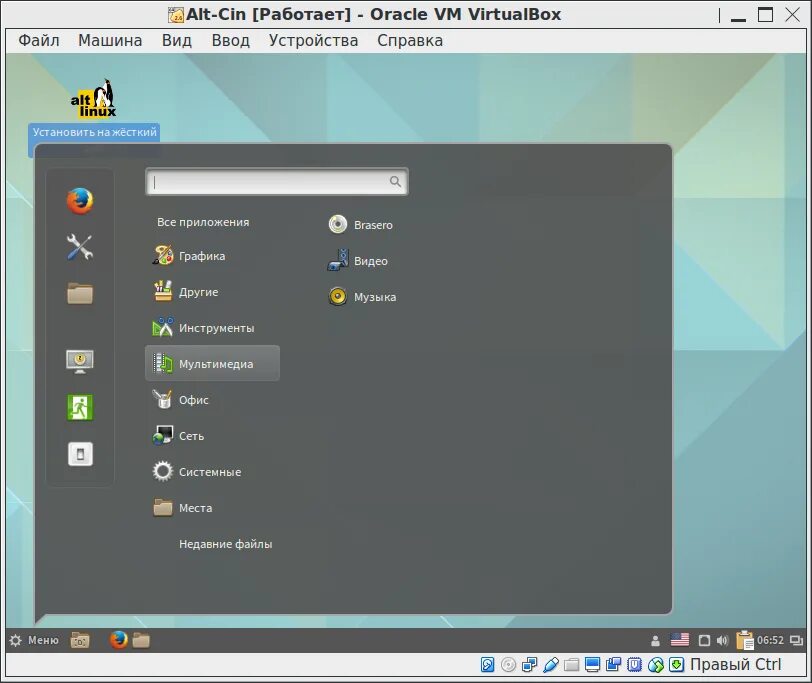Click VirtualBox video capture status indicator
Viewport: 812px width, 683px height.
click(x=614, y=664)
